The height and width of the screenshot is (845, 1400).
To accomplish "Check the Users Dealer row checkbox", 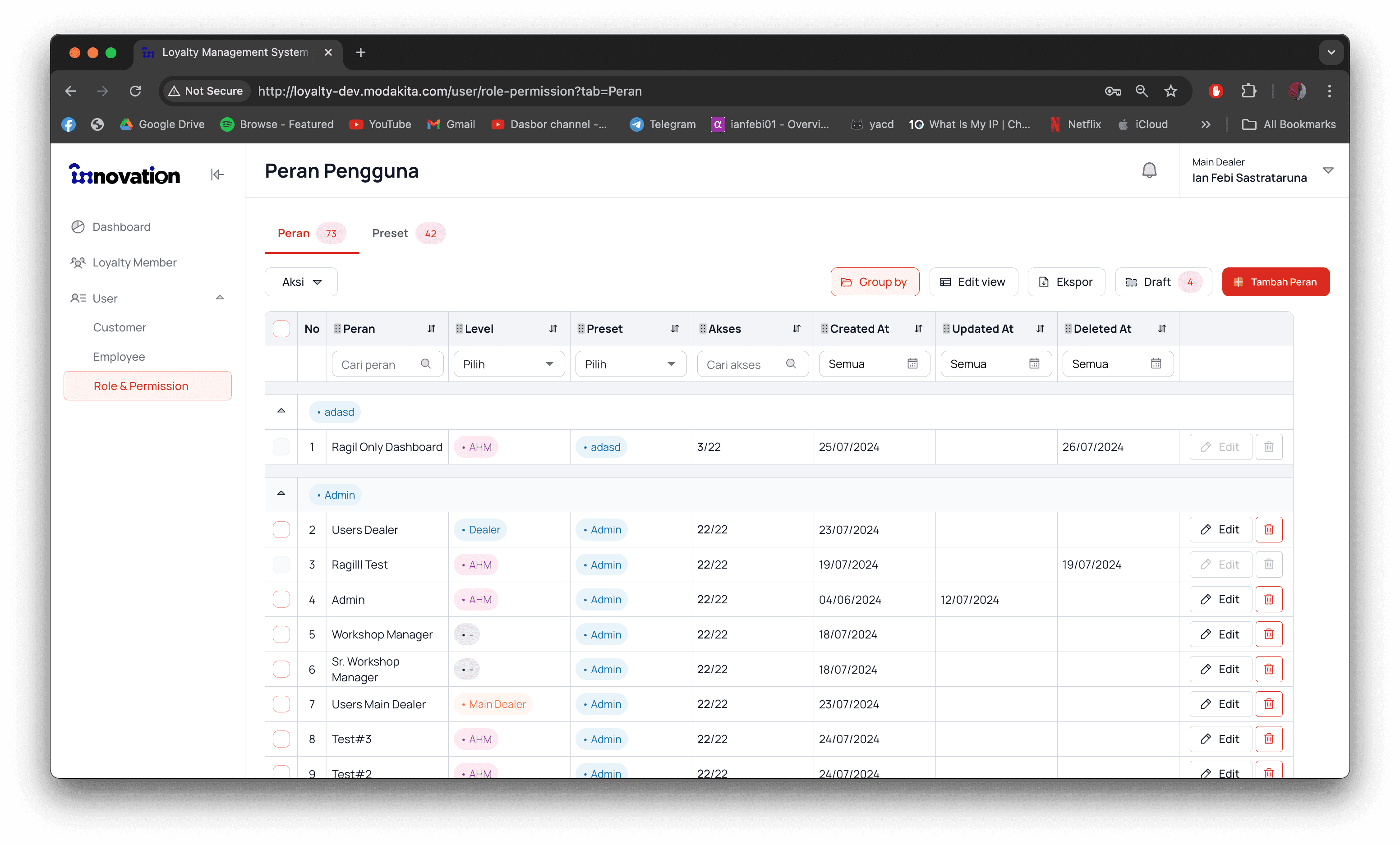I will pos(281,529).
